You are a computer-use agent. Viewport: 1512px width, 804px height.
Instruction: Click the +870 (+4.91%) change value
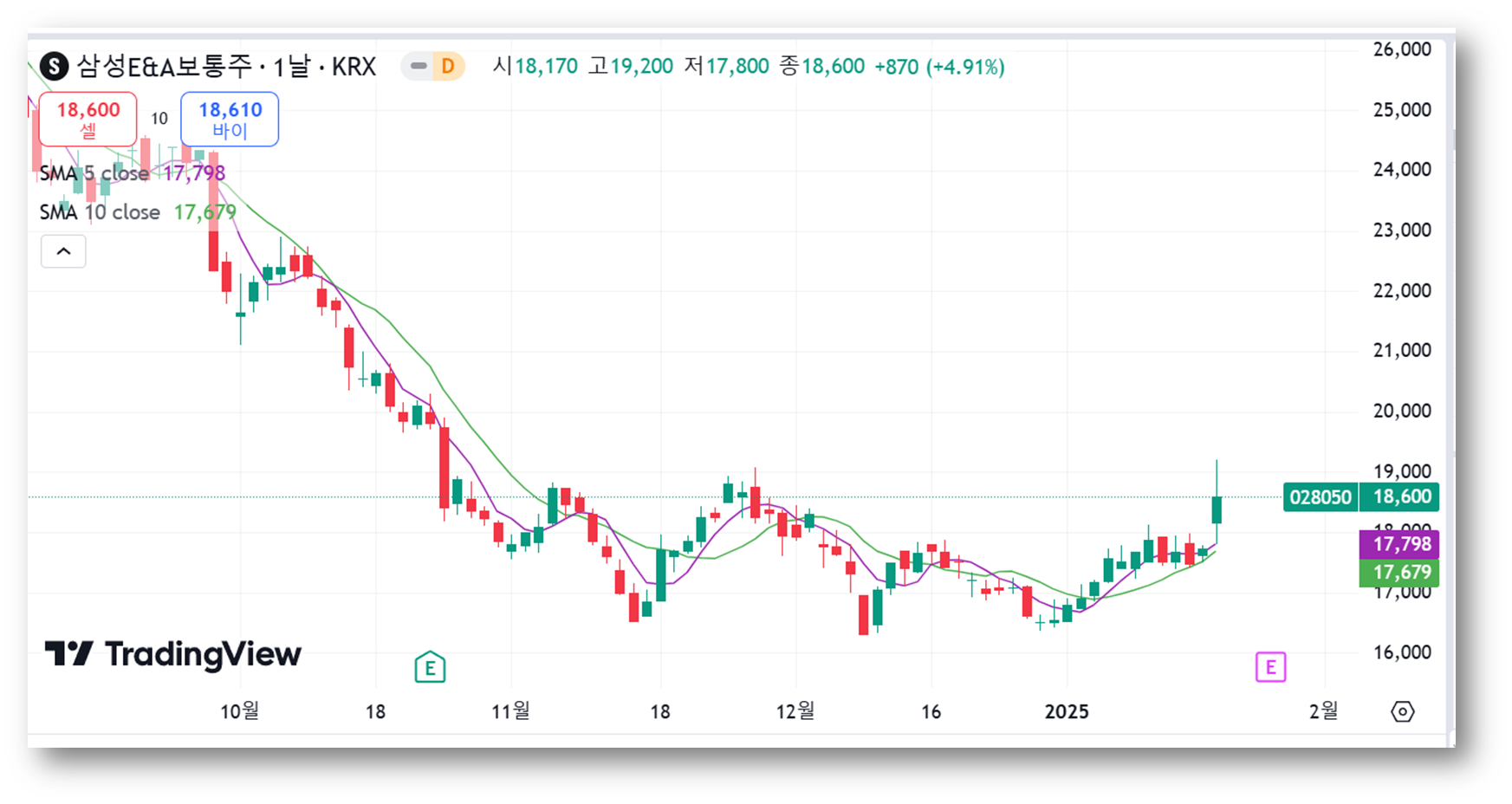click(939, 67)
